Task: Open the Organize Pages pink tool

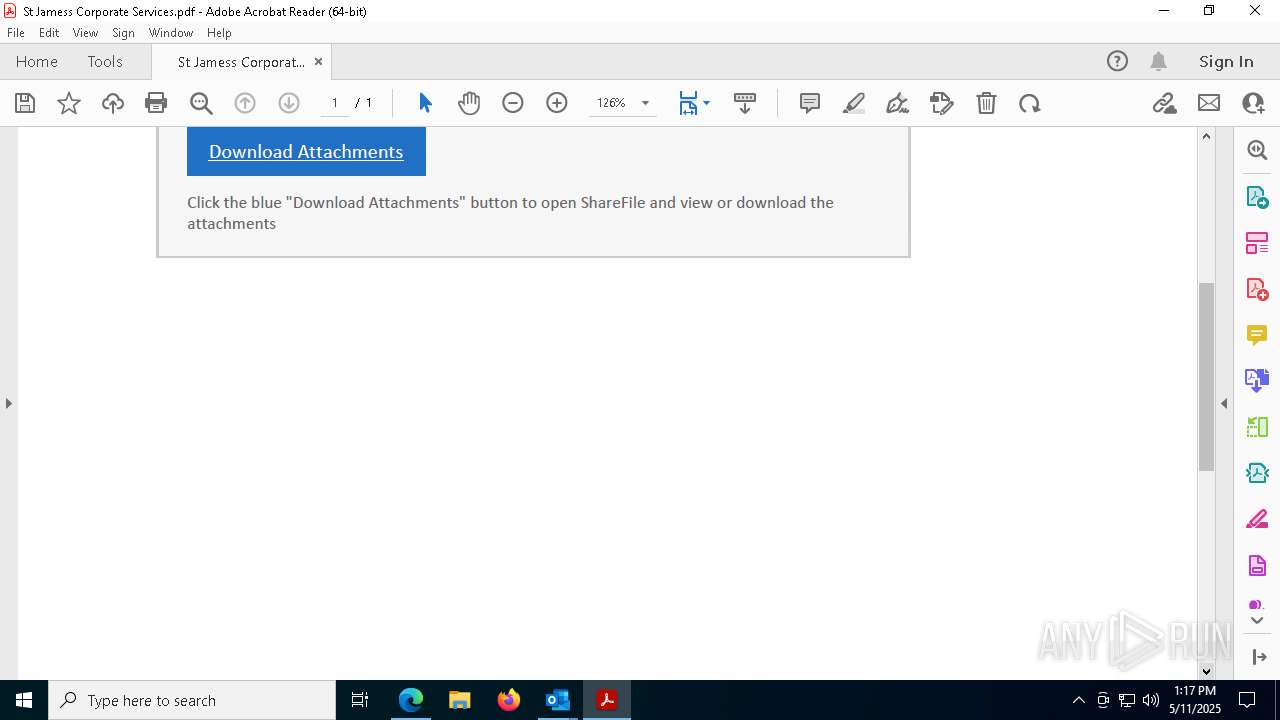Action: (x=1257, y=242)
